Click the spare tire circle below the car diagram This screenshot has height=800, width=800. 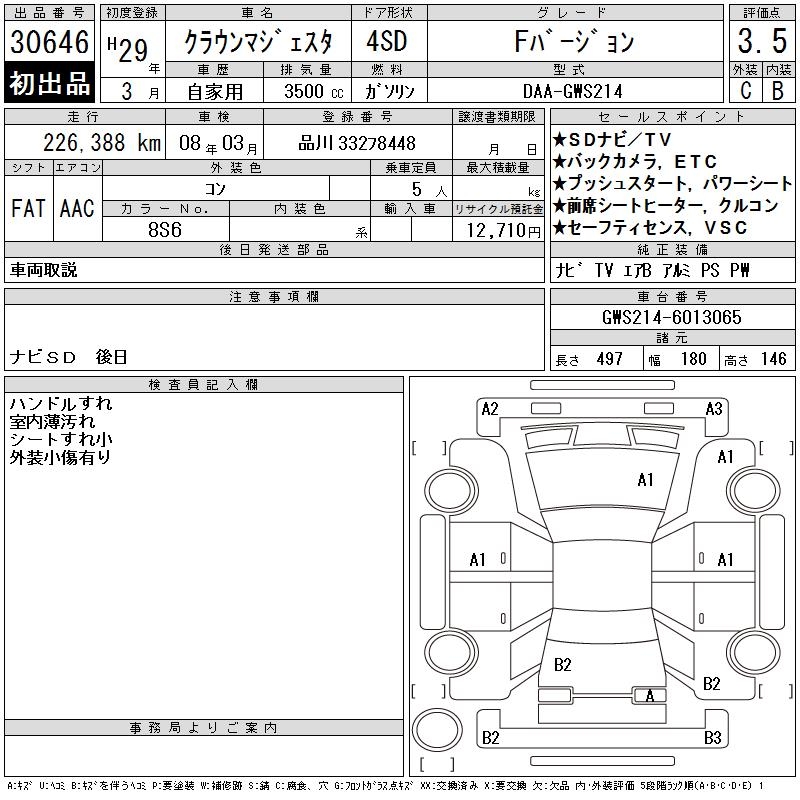(437, 730)
